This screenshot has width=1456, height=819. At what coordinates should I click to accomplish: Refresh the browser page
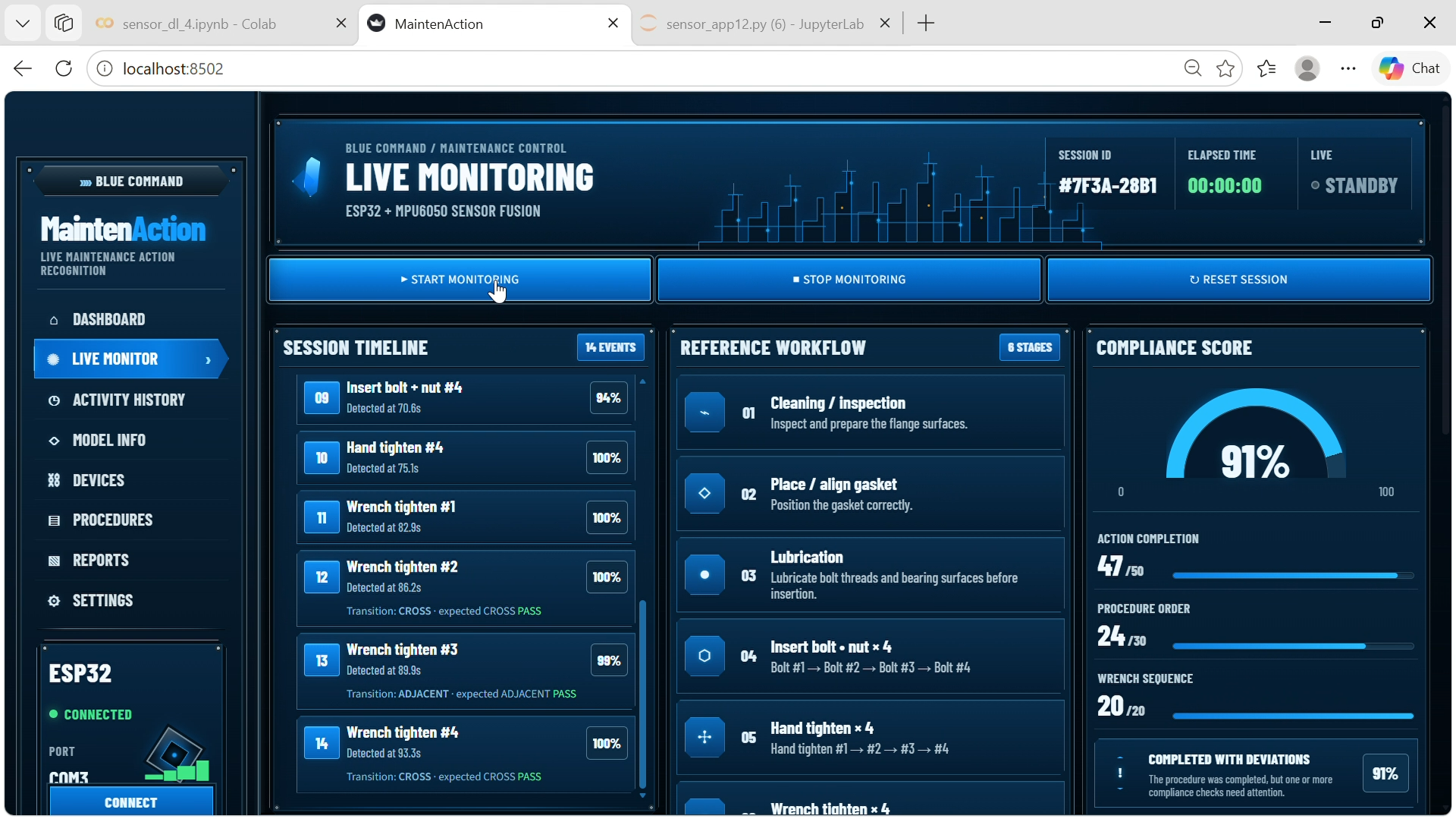(64, 68)
